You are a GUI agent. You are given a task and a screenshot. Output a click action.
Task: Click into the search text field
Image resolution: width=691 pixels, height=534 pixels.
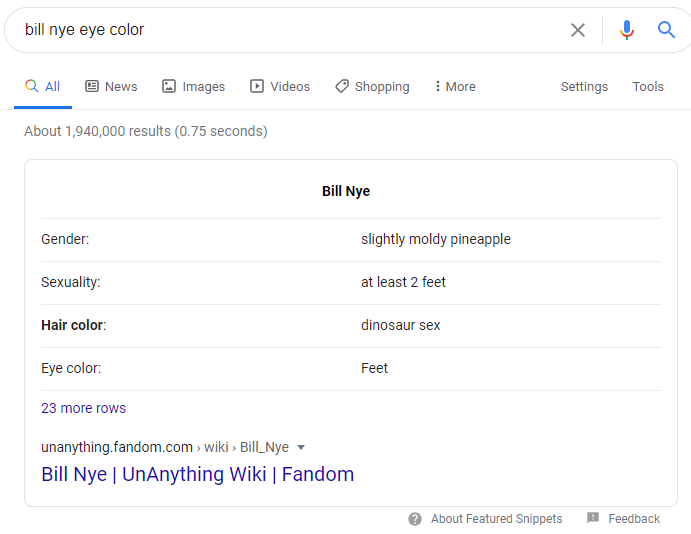pos(291,30)
